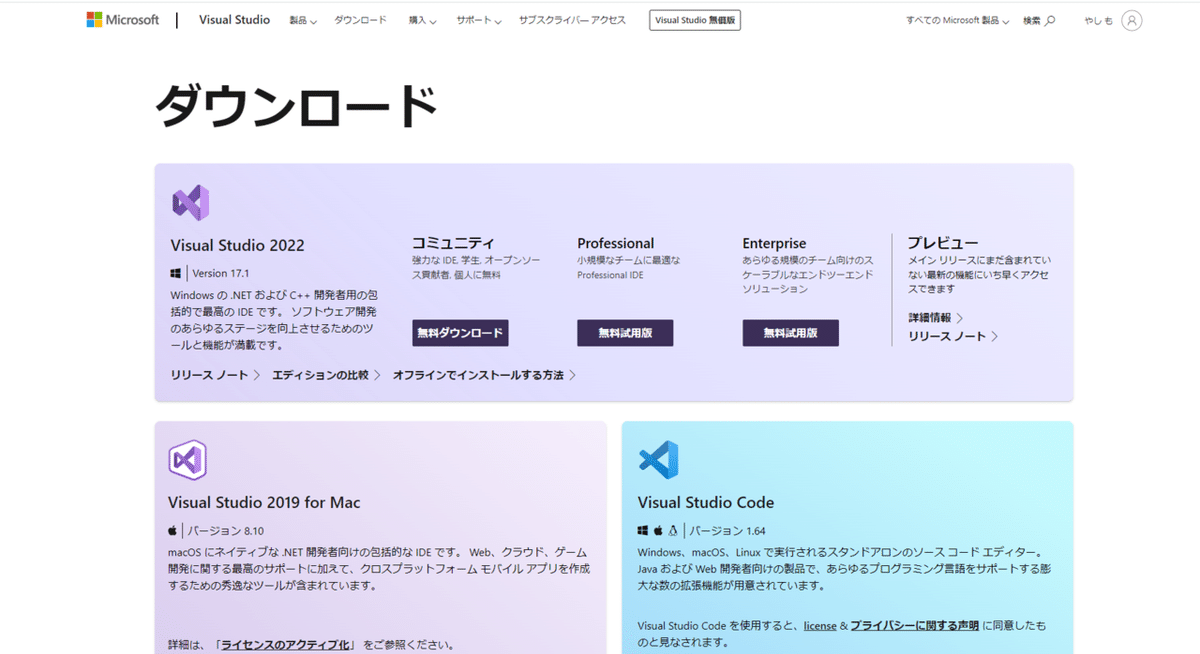Click the バージョン 8.10 text
Image resolution: width=1200 pixels, height=654 pixels.
[x=226, y=531]
